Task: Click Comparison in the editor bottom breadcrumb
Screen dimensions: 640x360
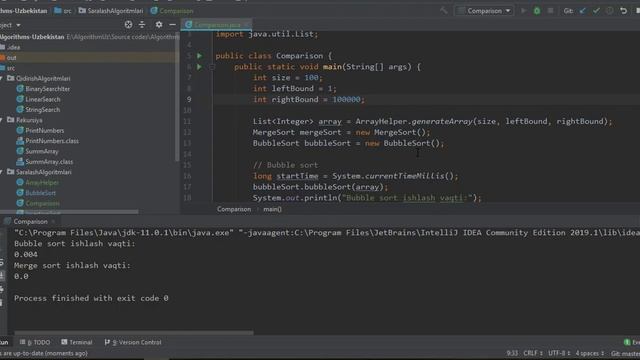Action: tap(234, 209)
